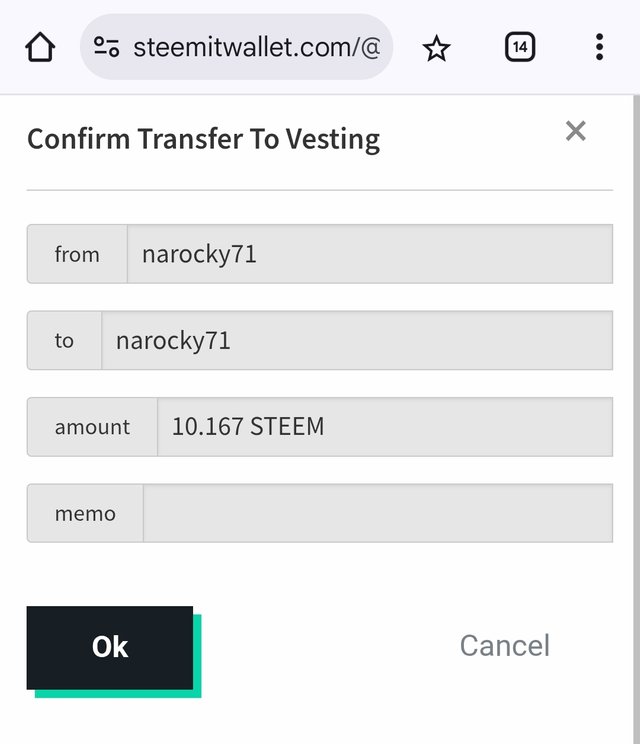
Task: Confirm the transfer with the Ok button
Action: (x=110, y=647)
